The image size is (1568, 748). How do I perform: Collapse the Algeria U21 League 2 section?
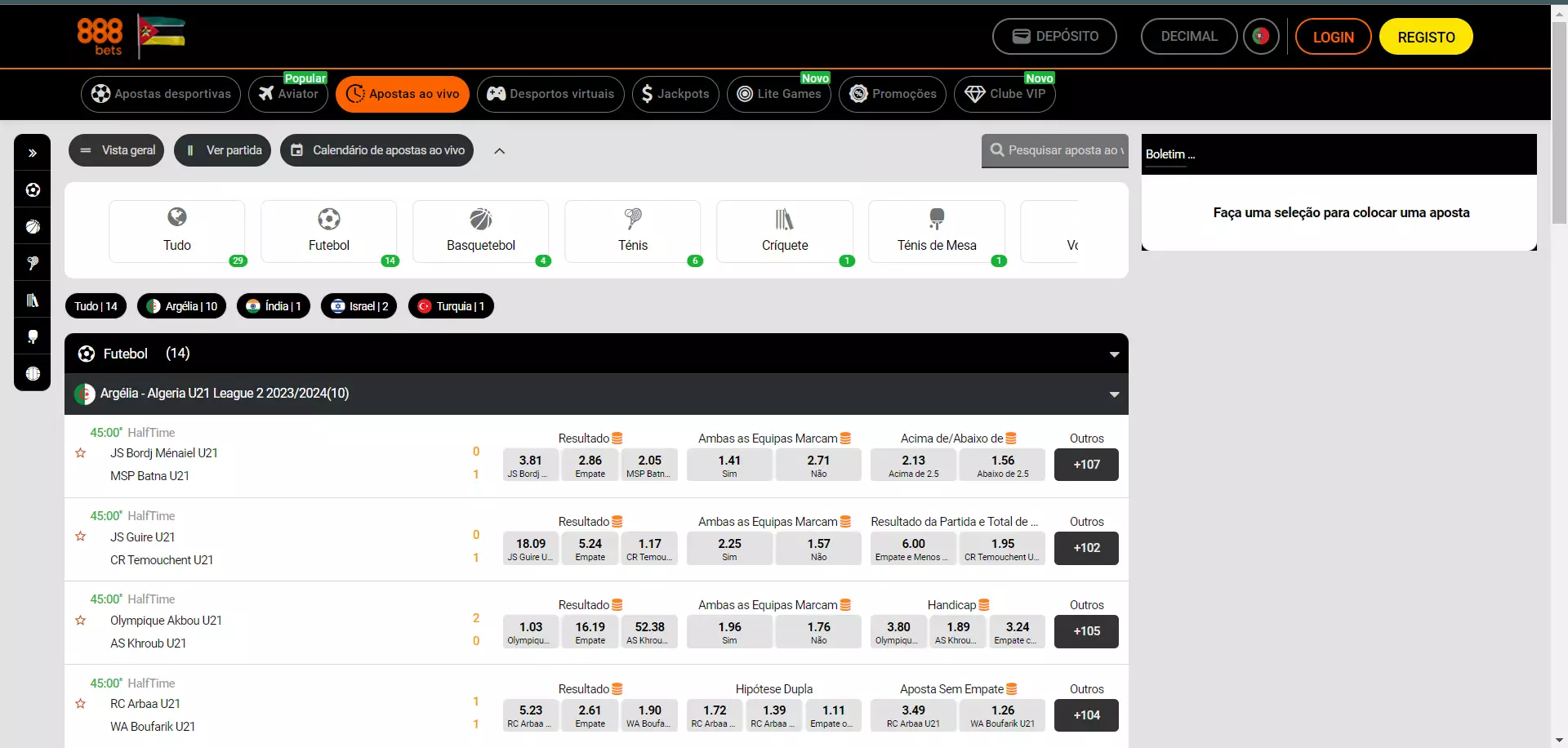pos(1114,394)
